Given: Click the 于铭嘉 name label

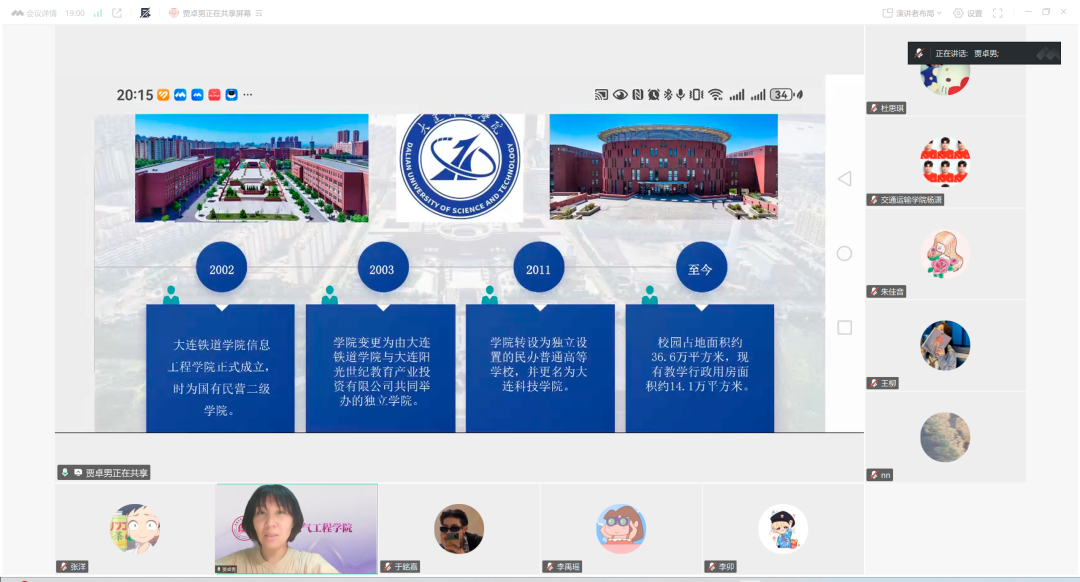Looking at the screenshot, I should 400,567.
